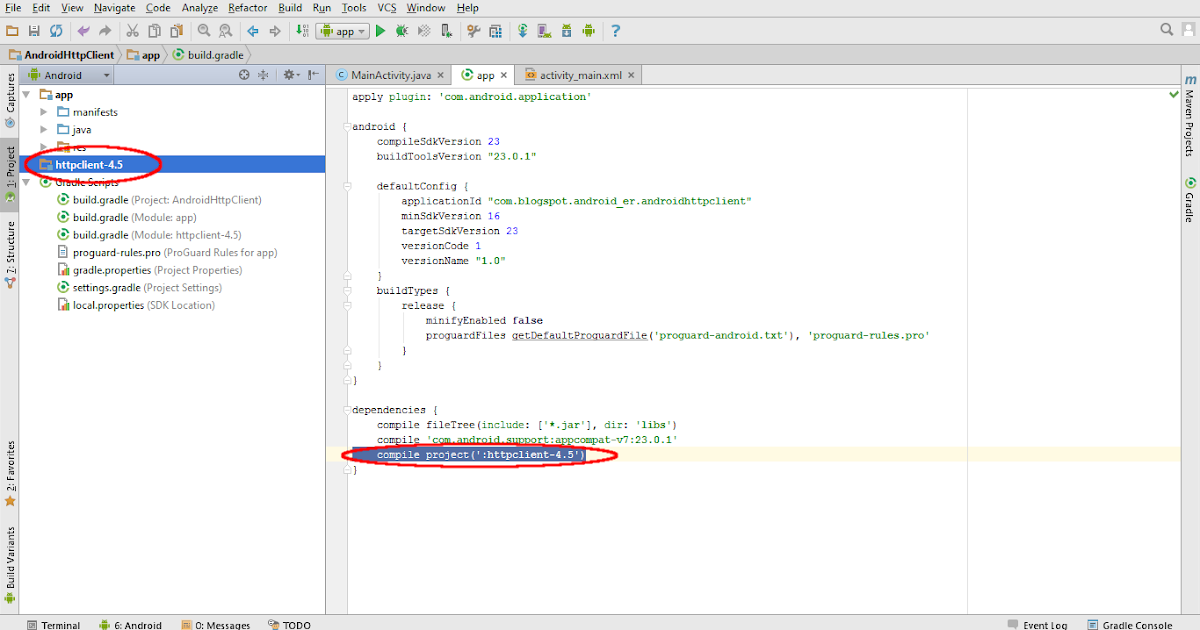
Task: Expand the java folder arrow
Action: point(44,130)
